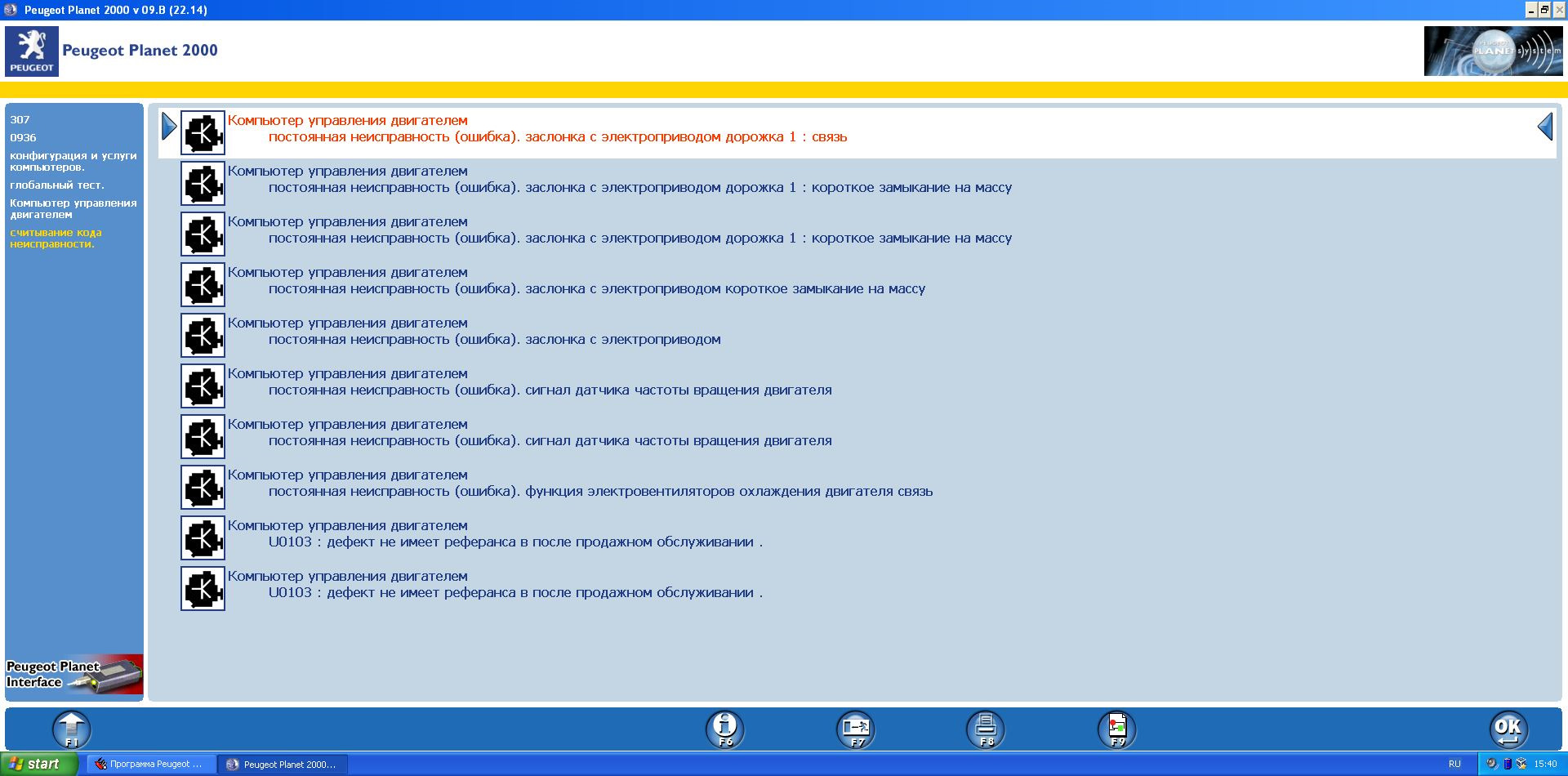Click '307' vehicle entry in sidebar
Image resolution: width=1568 pixels, height=776 pixels.
click(x=20, y=119)
